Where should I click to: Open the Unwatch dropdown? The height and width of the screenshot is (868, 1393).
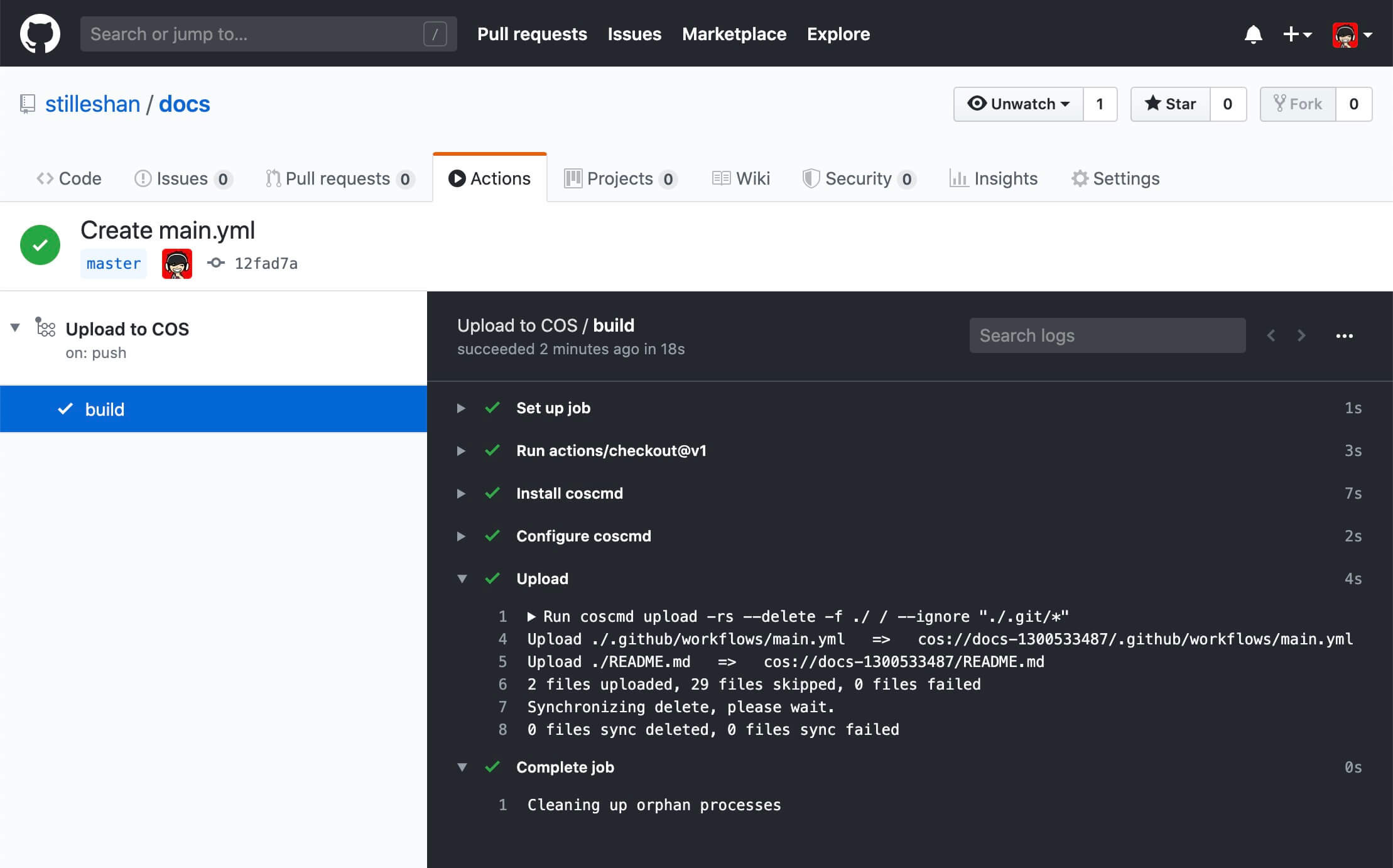coord(1018,104)
